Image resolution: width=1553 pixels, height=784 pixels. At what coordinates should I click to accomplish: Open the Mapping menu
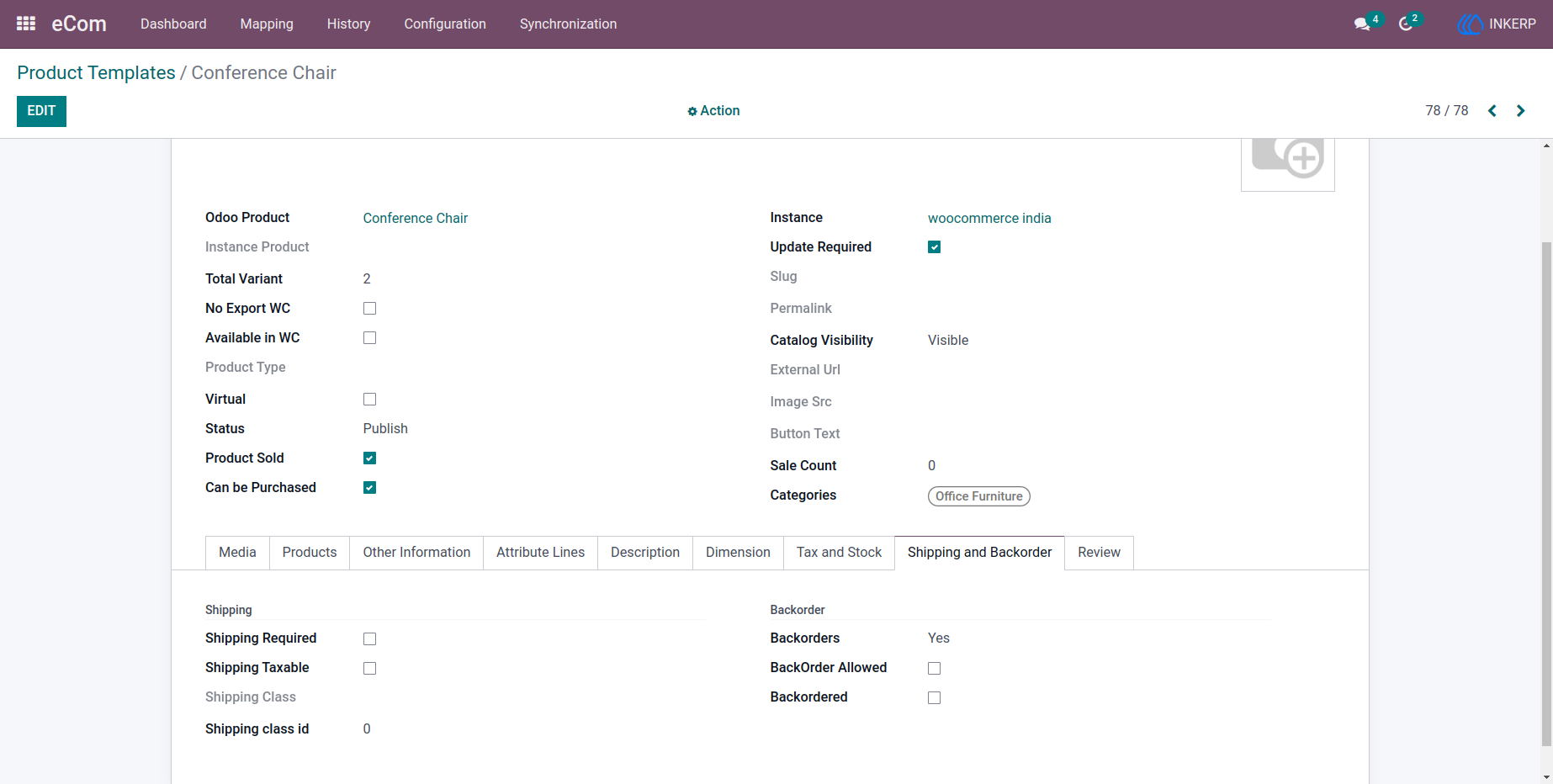pyautogui.click(x=267, y=24)
